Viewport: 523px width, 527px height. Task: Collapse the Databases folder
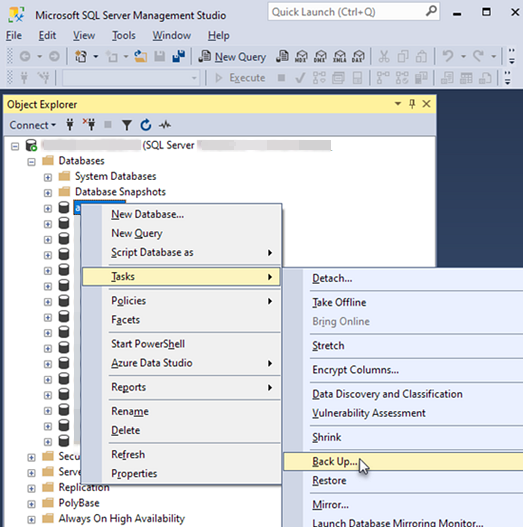(31, 162)
